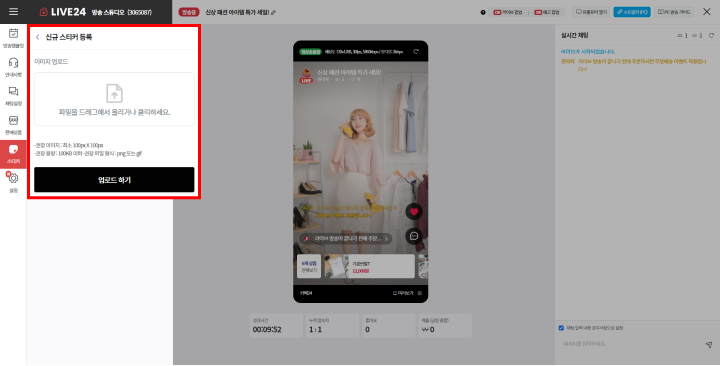Screen dimensions: 720x366
Task: Refresh the phone preview stream
Action: [x=416, y=51]
